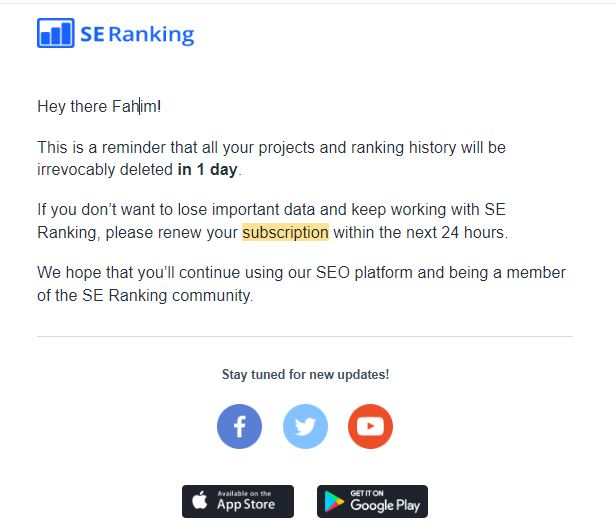Image resolution: width=616 pixels, height=530 pixels.
Task: Click the bold text in 1 day
Action: click(208, 169)
